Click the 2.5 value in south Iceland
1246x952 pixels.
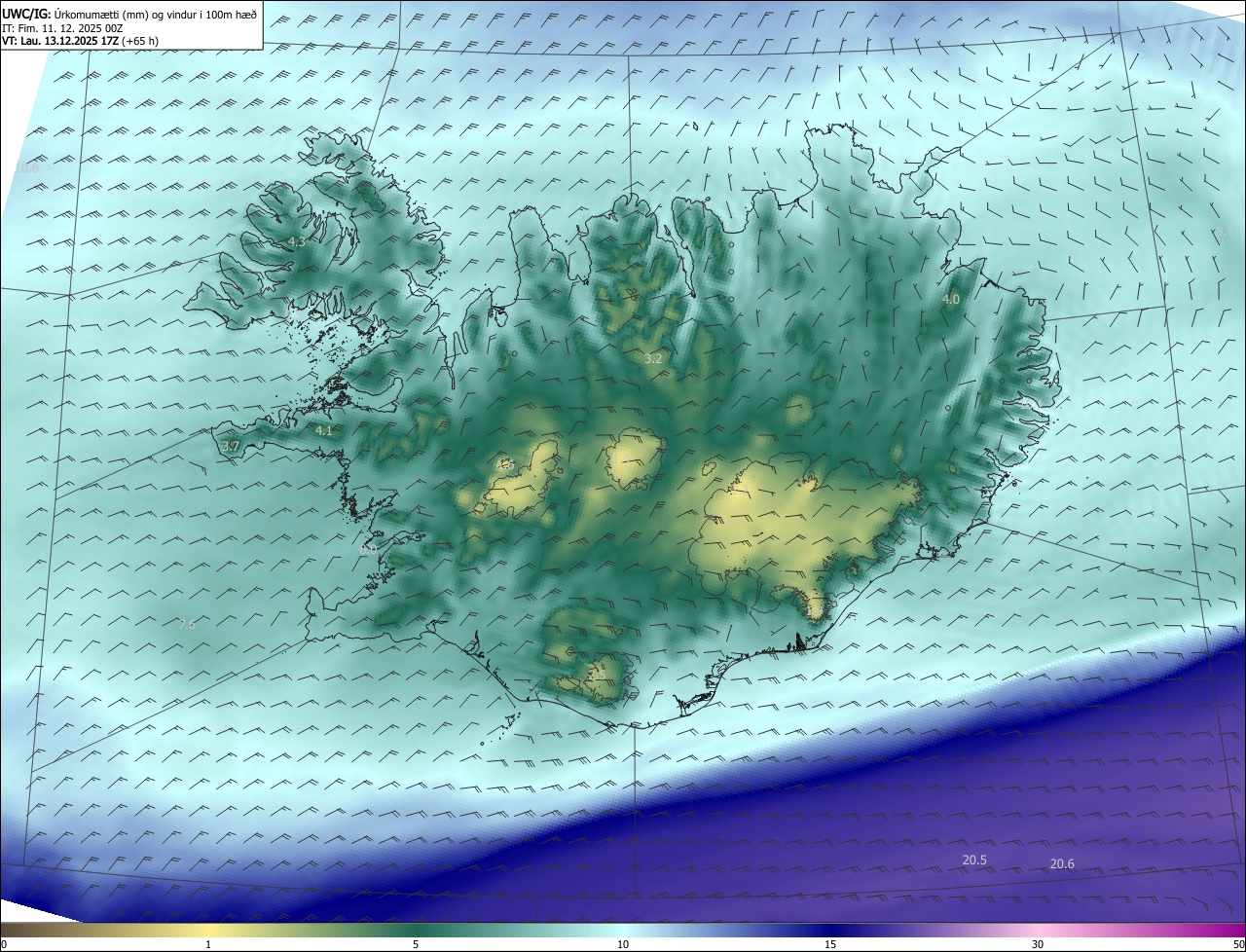(x=597, y=674)
